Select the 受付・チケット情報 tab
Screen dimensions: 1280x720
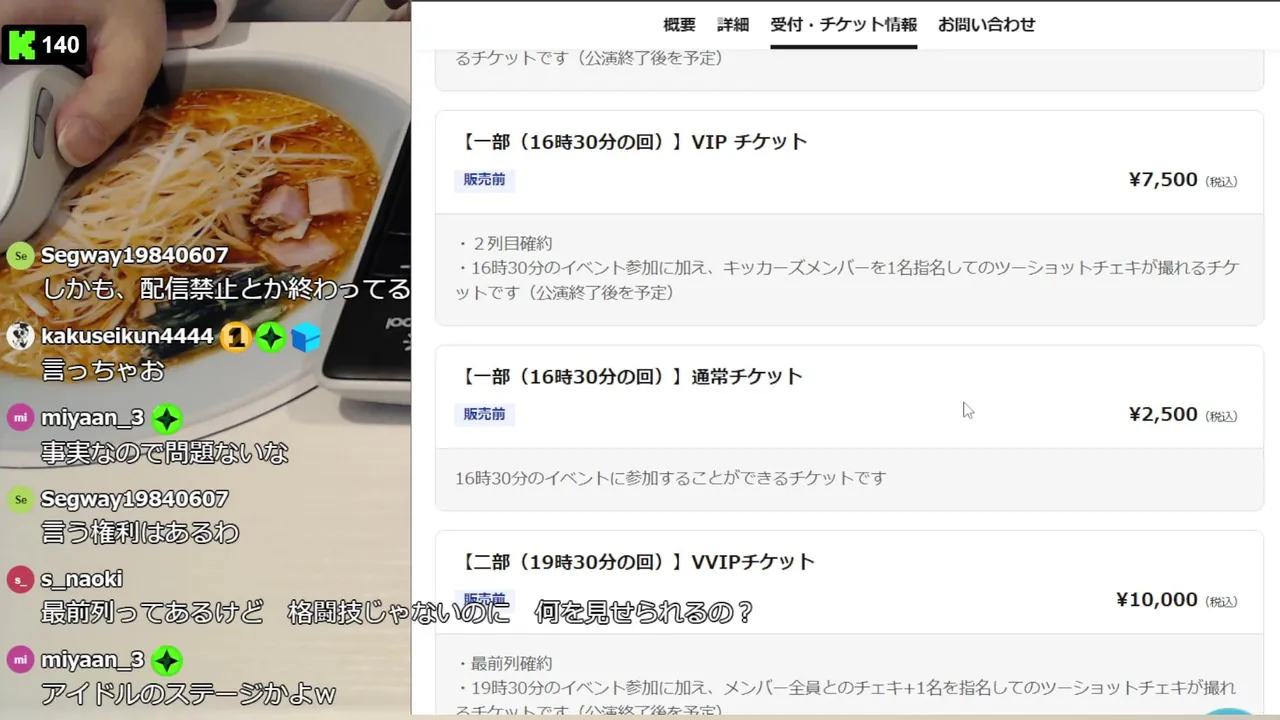coord(844,25)
